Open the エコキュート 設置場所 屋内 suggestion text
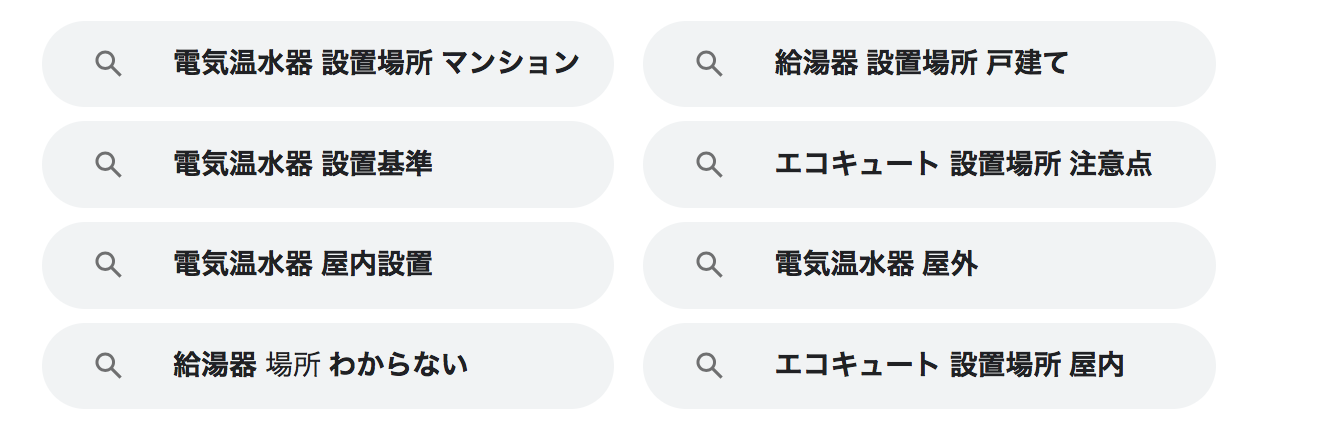This screenshot has height=446, width=1322. pyautogui.click(x=949, y=366)
